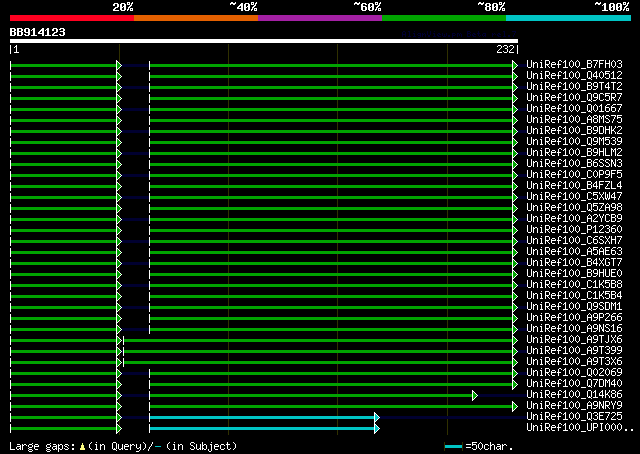Click the query end position 232
640x454 pixels.
[505, 49]
